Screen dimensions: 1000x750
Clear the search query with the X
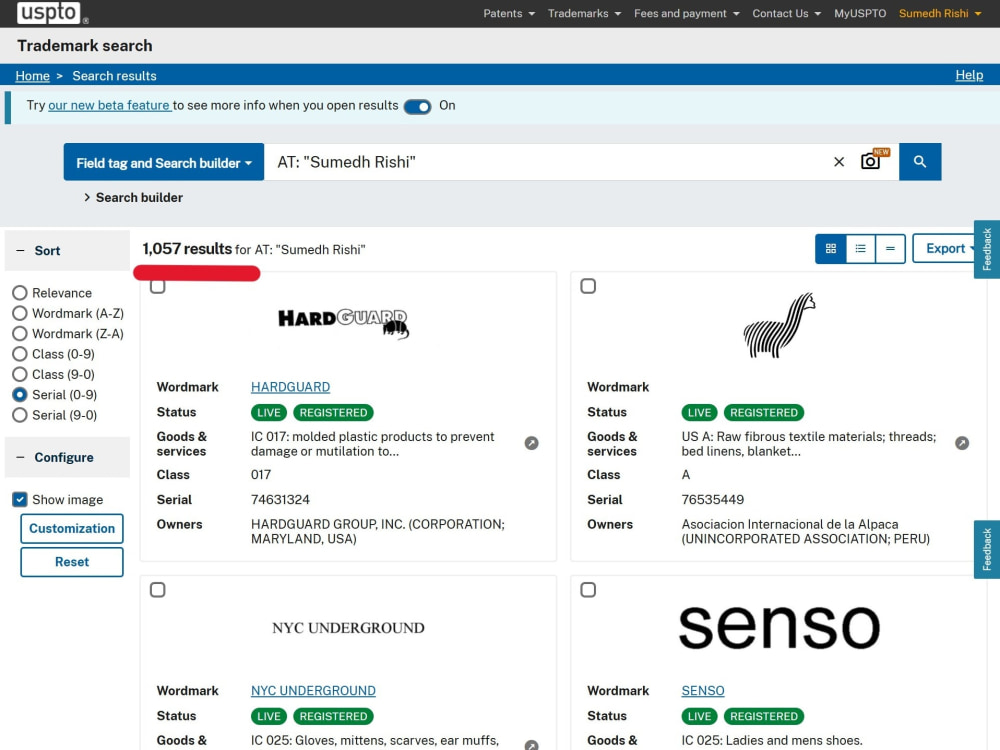point(839,162)
